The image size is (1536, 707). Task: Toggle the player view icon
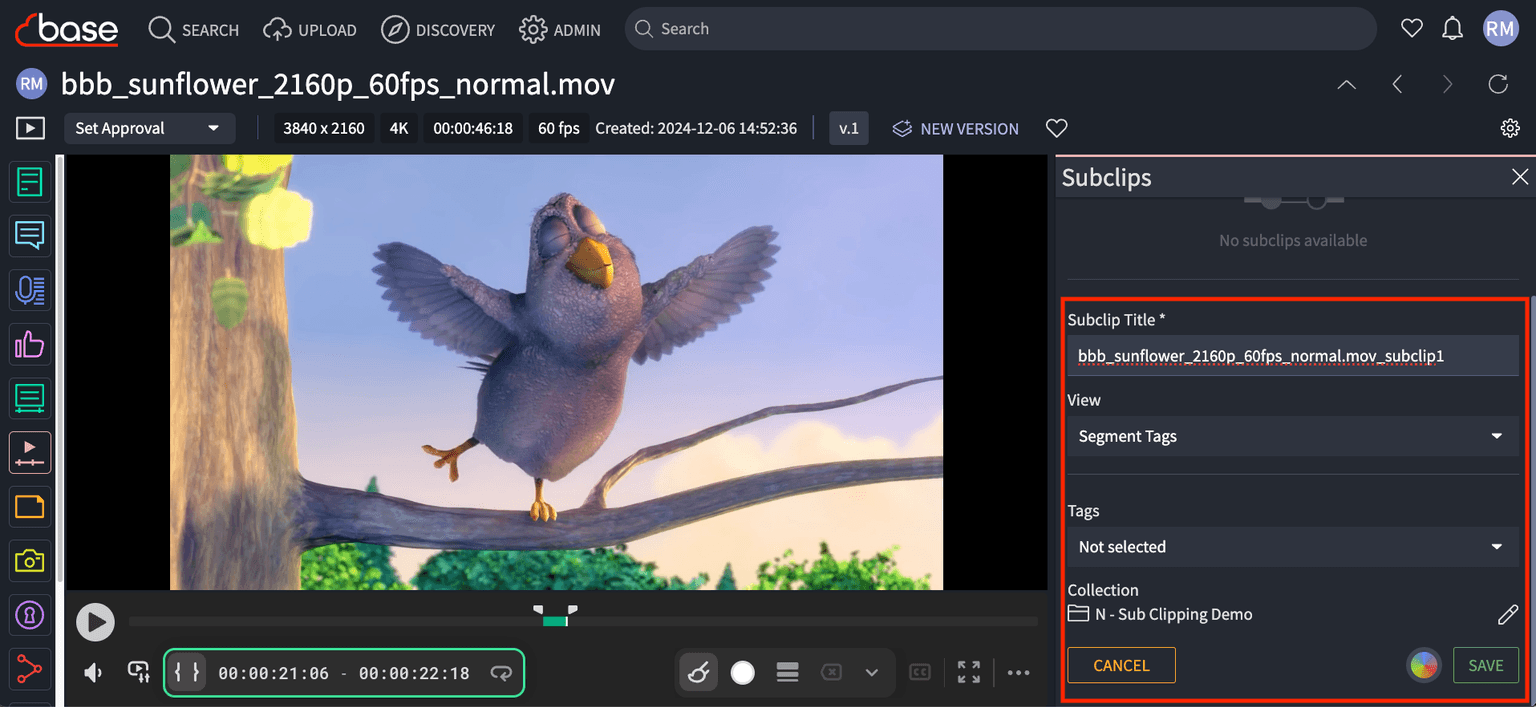pyautogui.click(x=30, y=128)
